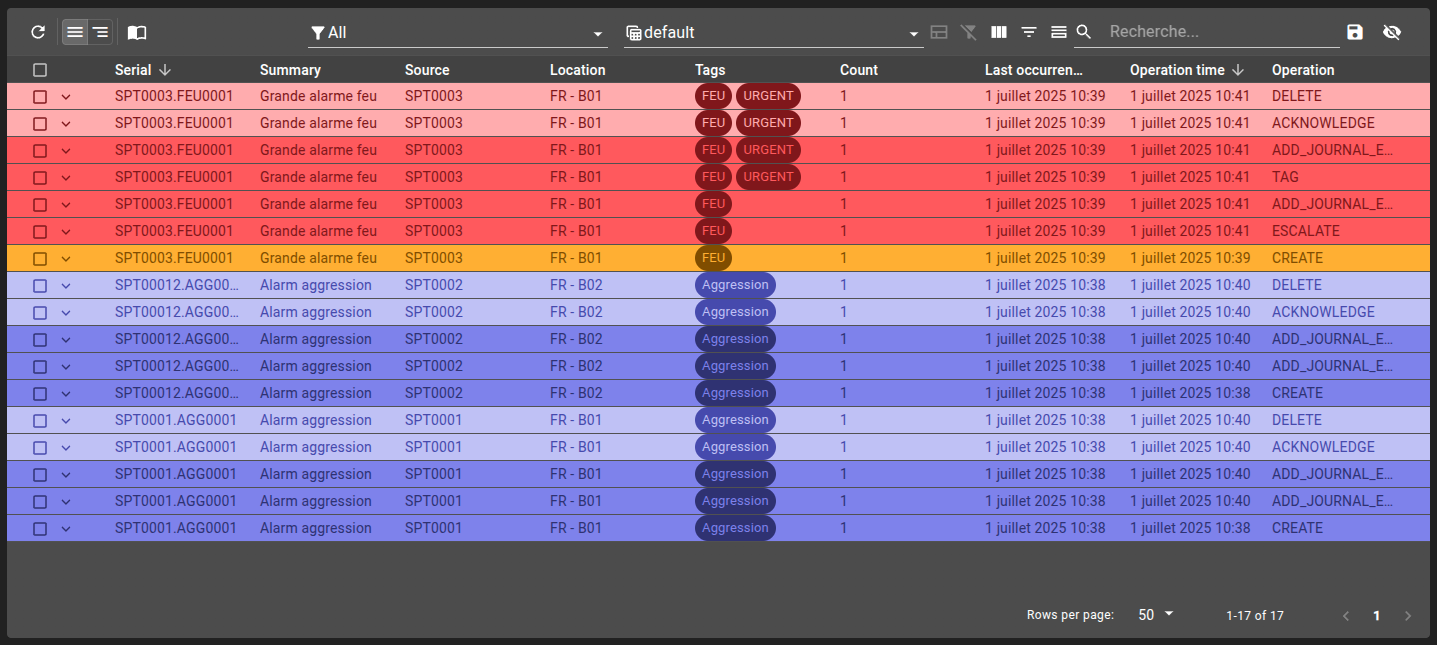
Task: Click the Count column header
Action: point(859,70)
